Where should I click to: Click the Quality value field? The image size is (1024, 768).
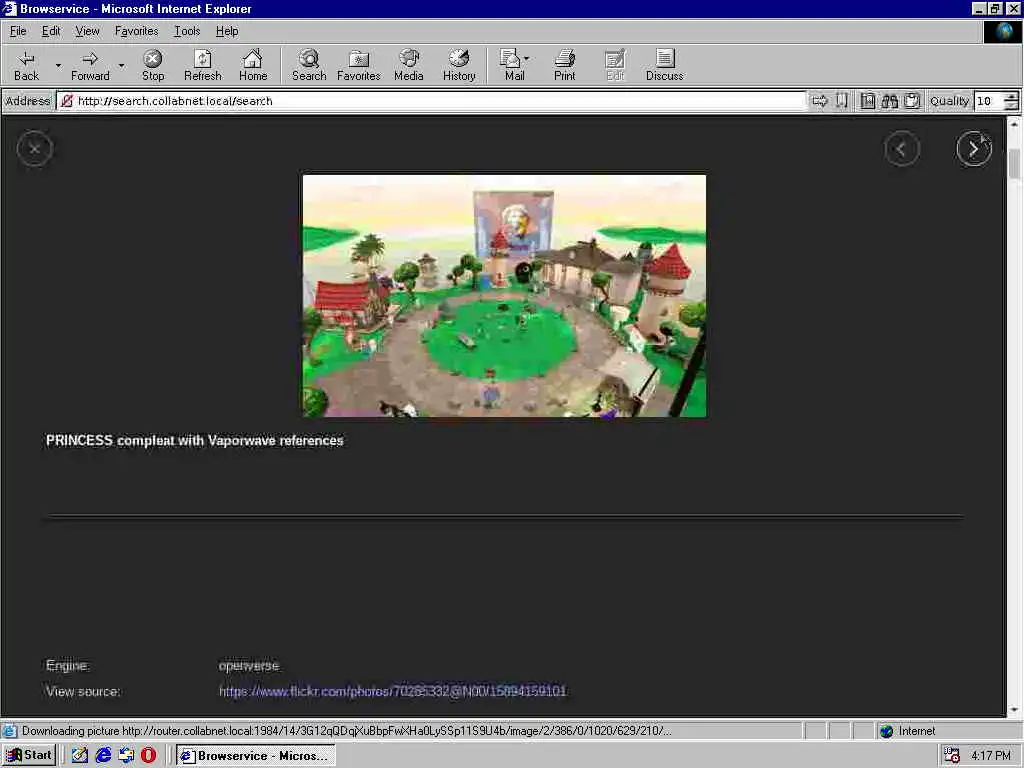pos(988,101)
